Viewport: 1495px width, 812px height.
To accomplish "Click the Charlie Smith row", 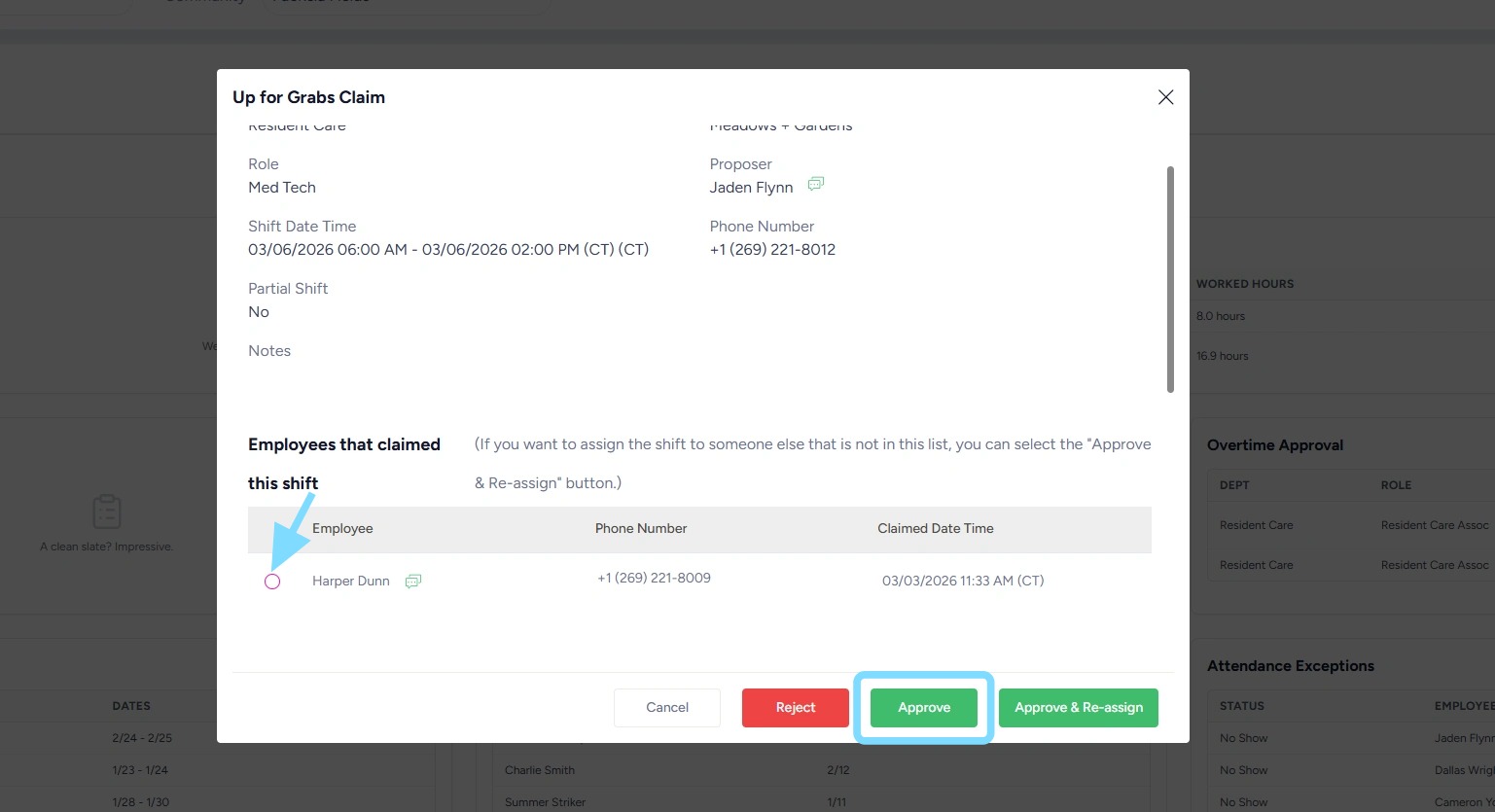I will tap(540, 770).
